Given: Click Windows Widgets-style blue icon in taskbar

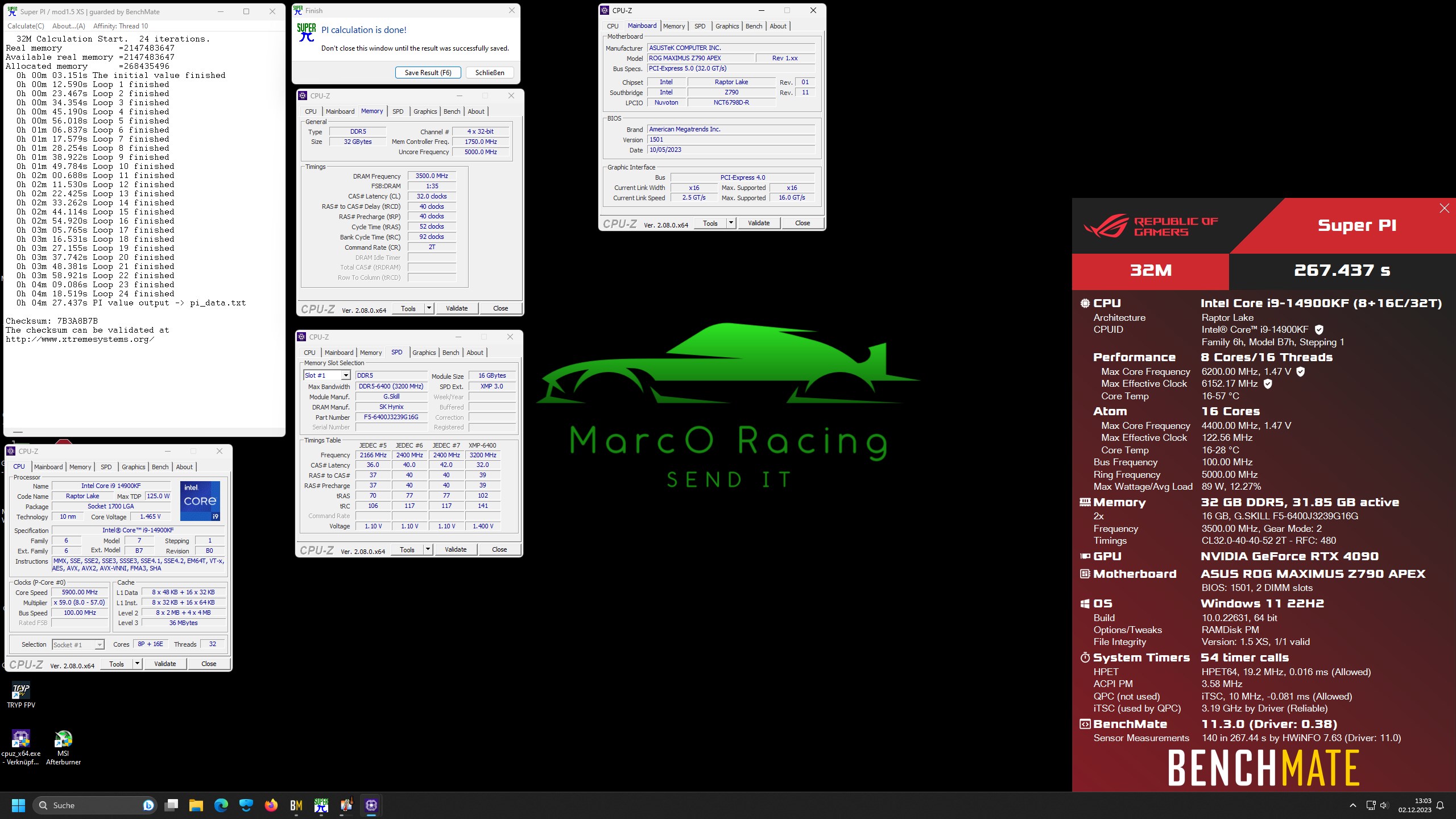Looking at the screenshot, I should pos(246,805).
